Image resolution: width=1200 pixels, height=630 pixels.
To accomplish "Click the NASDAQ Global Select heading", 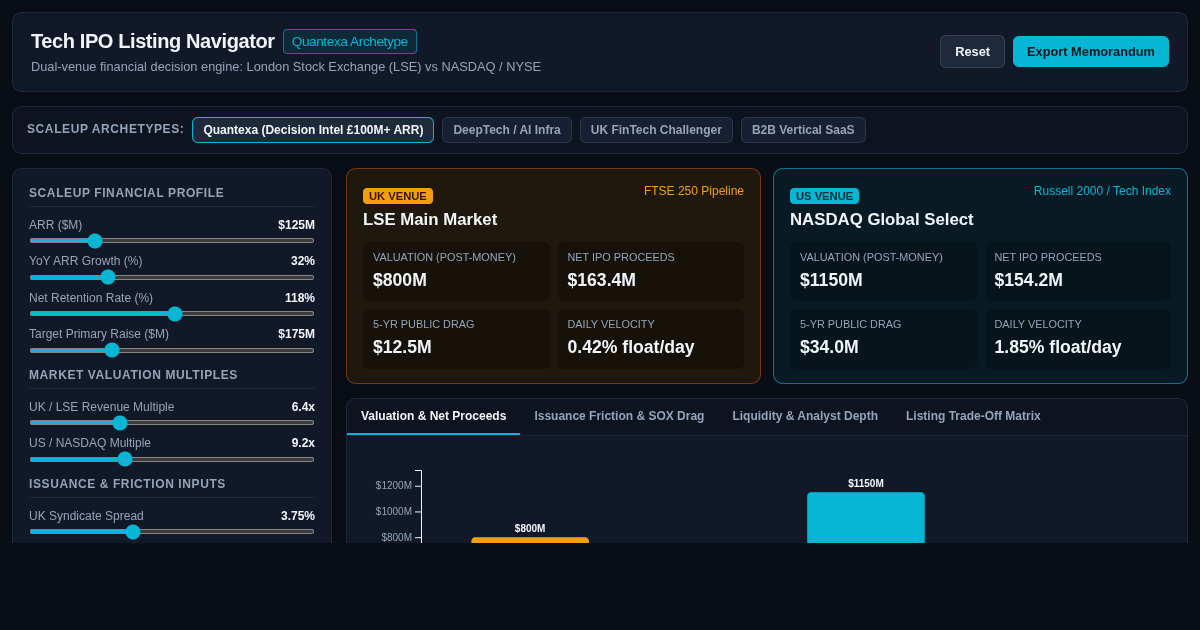I will (x=881, y=220).
